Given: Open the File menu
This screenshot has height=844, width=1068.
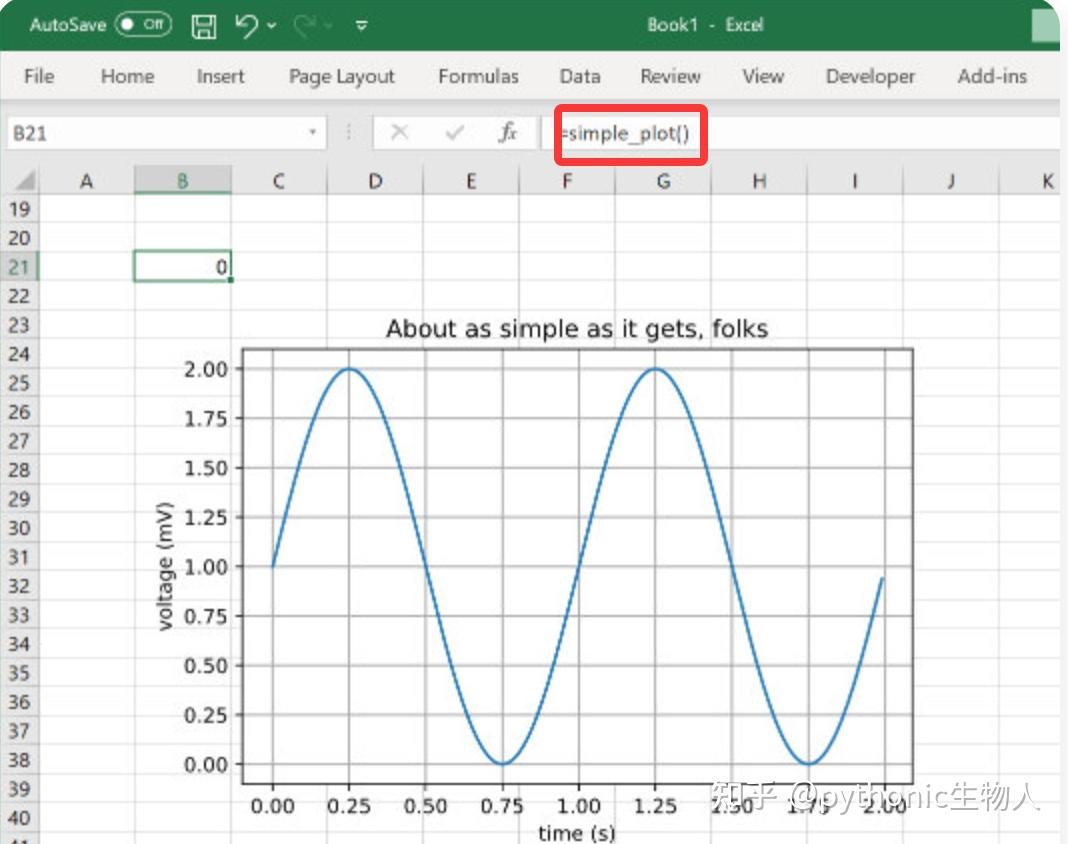Looking at the screenshot, I should tap(39, 76).
